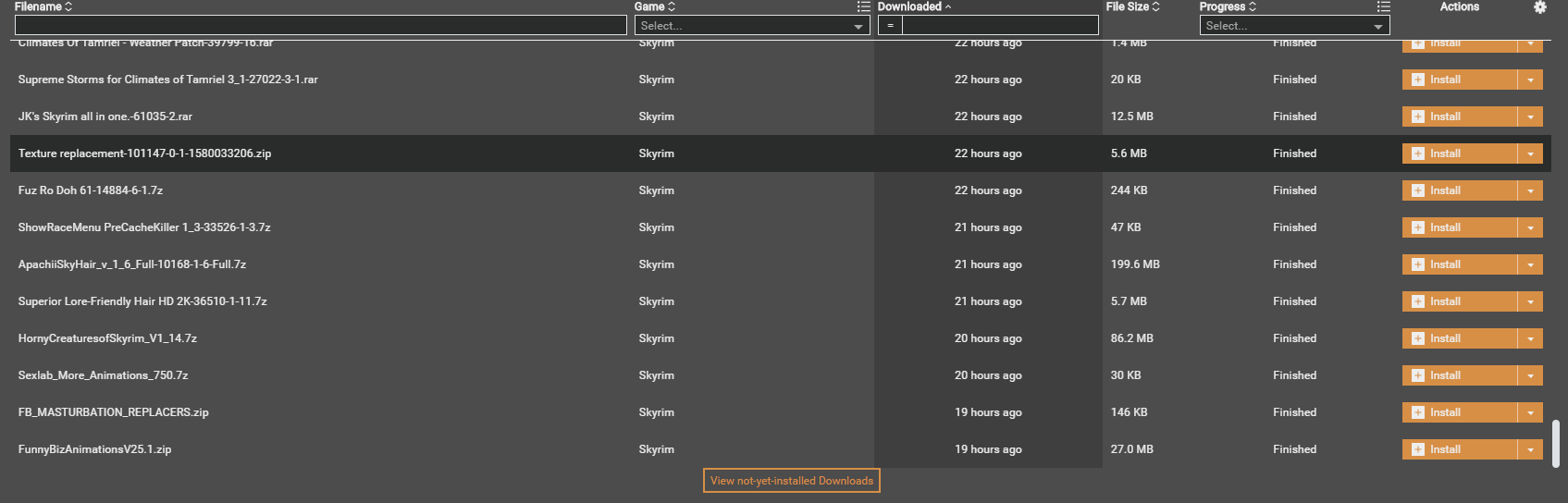Install FunnyBizAnimationsV25.1.zip

(1459, 449)
